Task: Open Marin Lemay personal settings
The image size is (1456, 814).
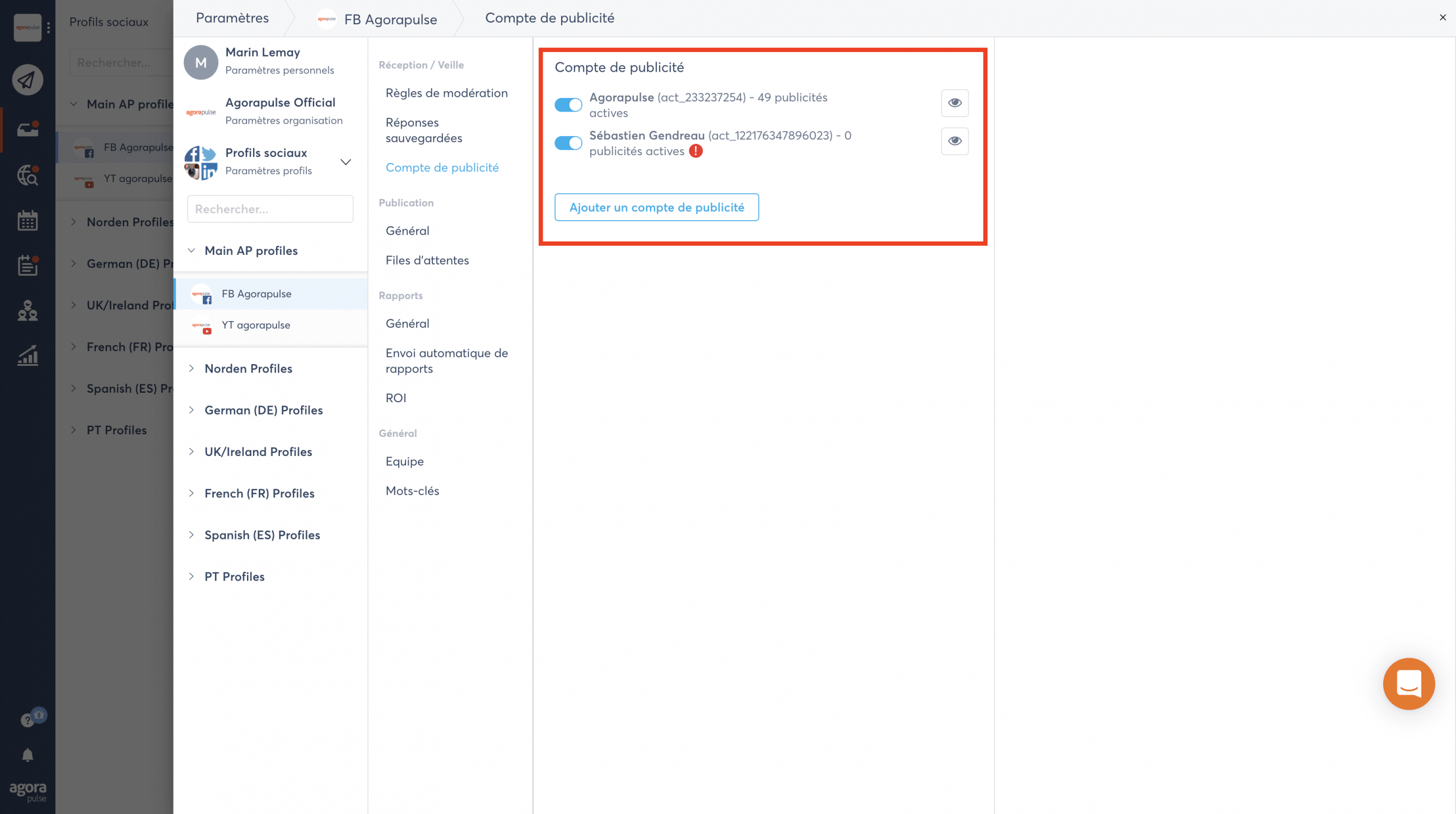Action: (x=270, y=61)
